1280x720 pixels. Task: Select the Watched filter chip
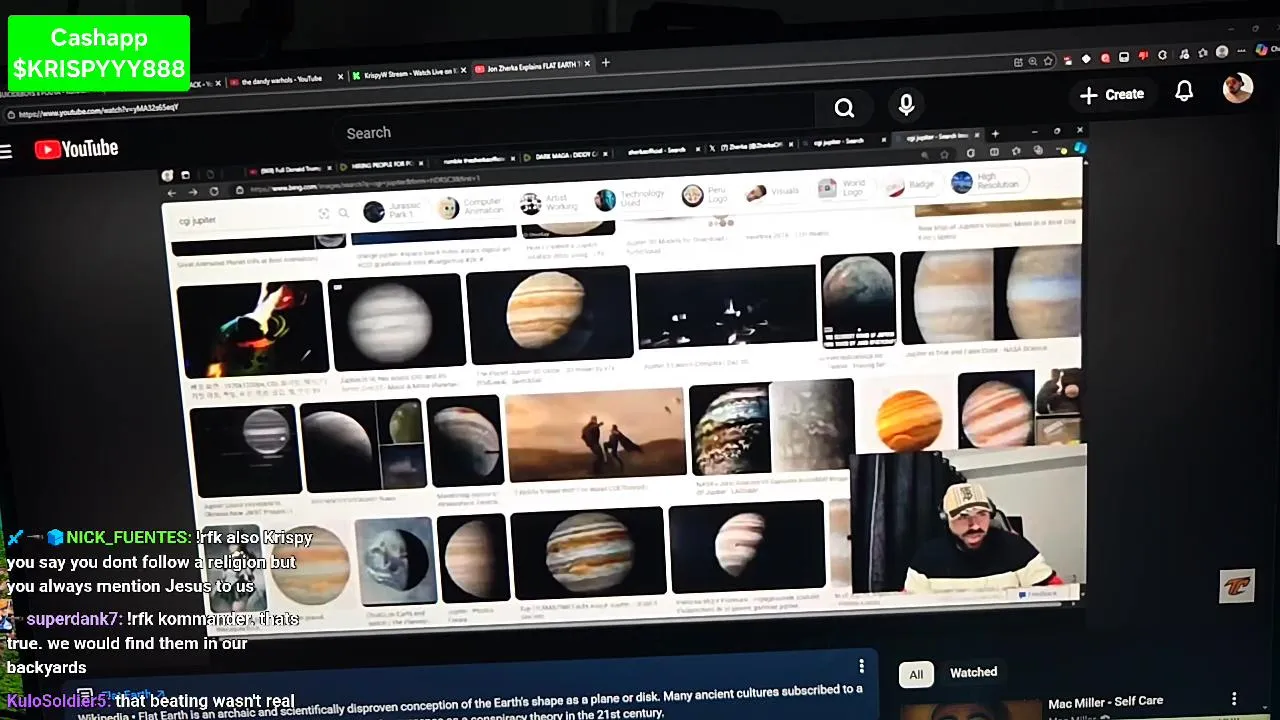click(x=973, y=672)
